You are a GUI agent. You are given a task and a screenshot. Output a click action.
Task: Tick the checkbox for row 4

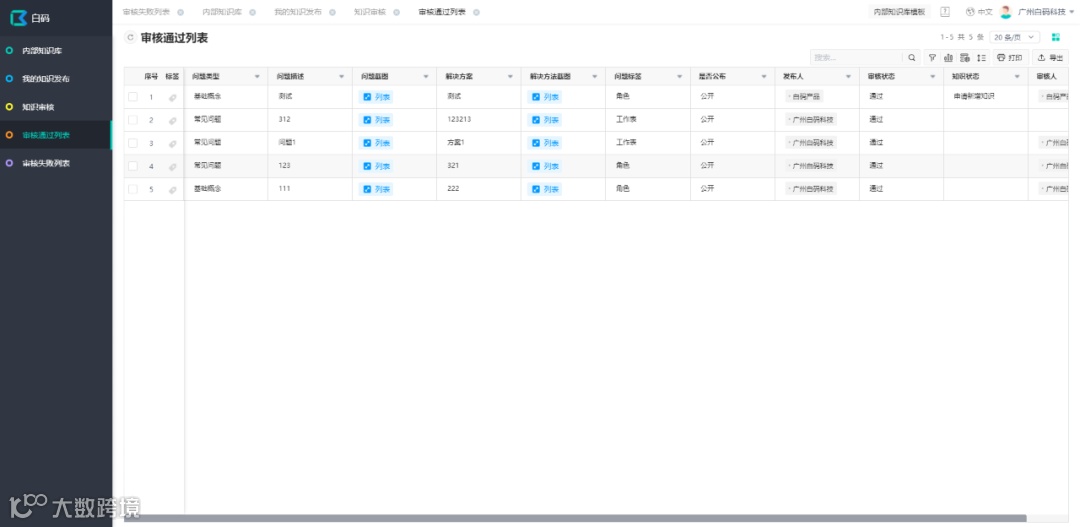pyautogui.click(x=133, y=166)
